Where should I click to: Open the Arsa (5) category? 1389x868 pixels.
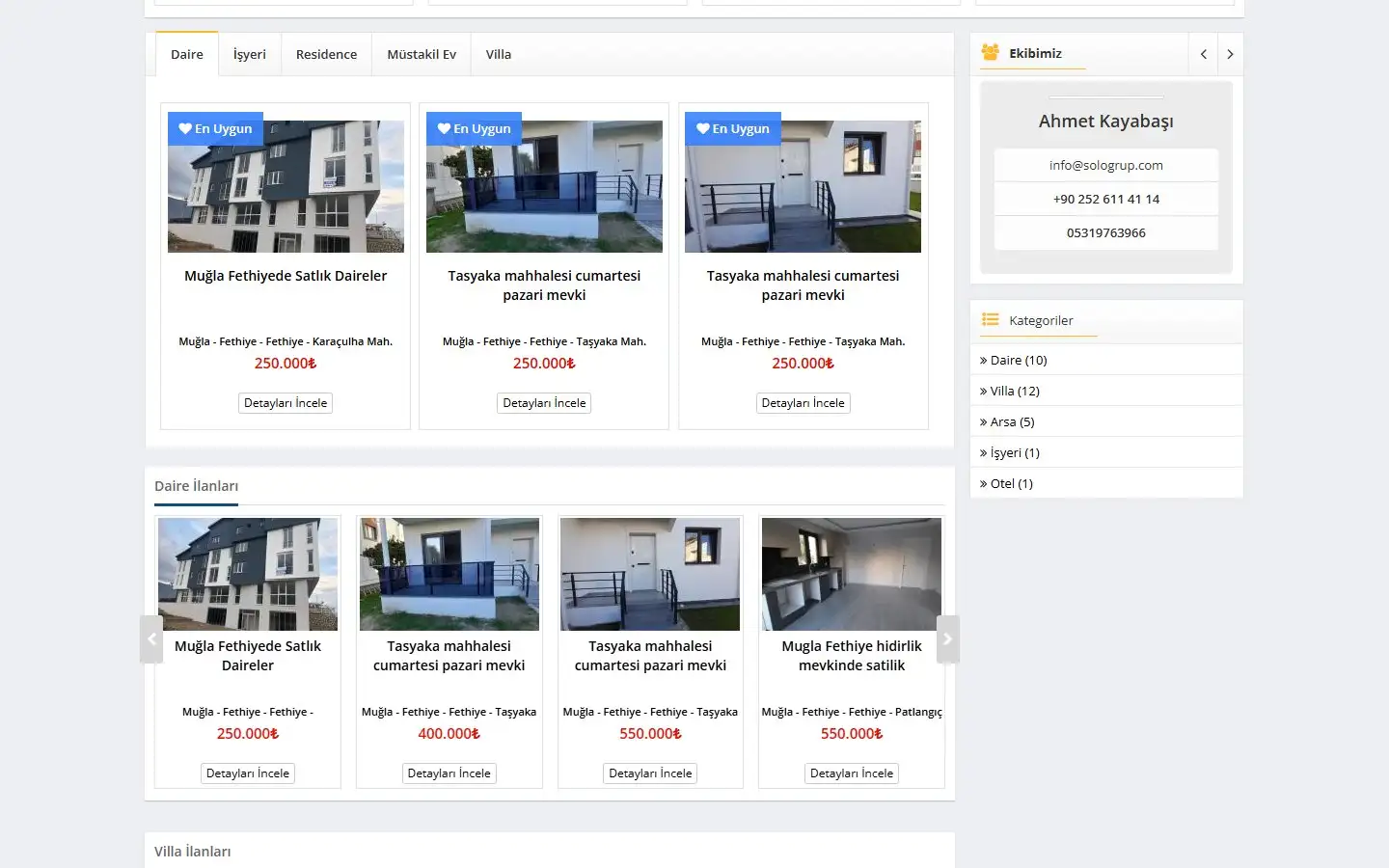point(1012,421)
